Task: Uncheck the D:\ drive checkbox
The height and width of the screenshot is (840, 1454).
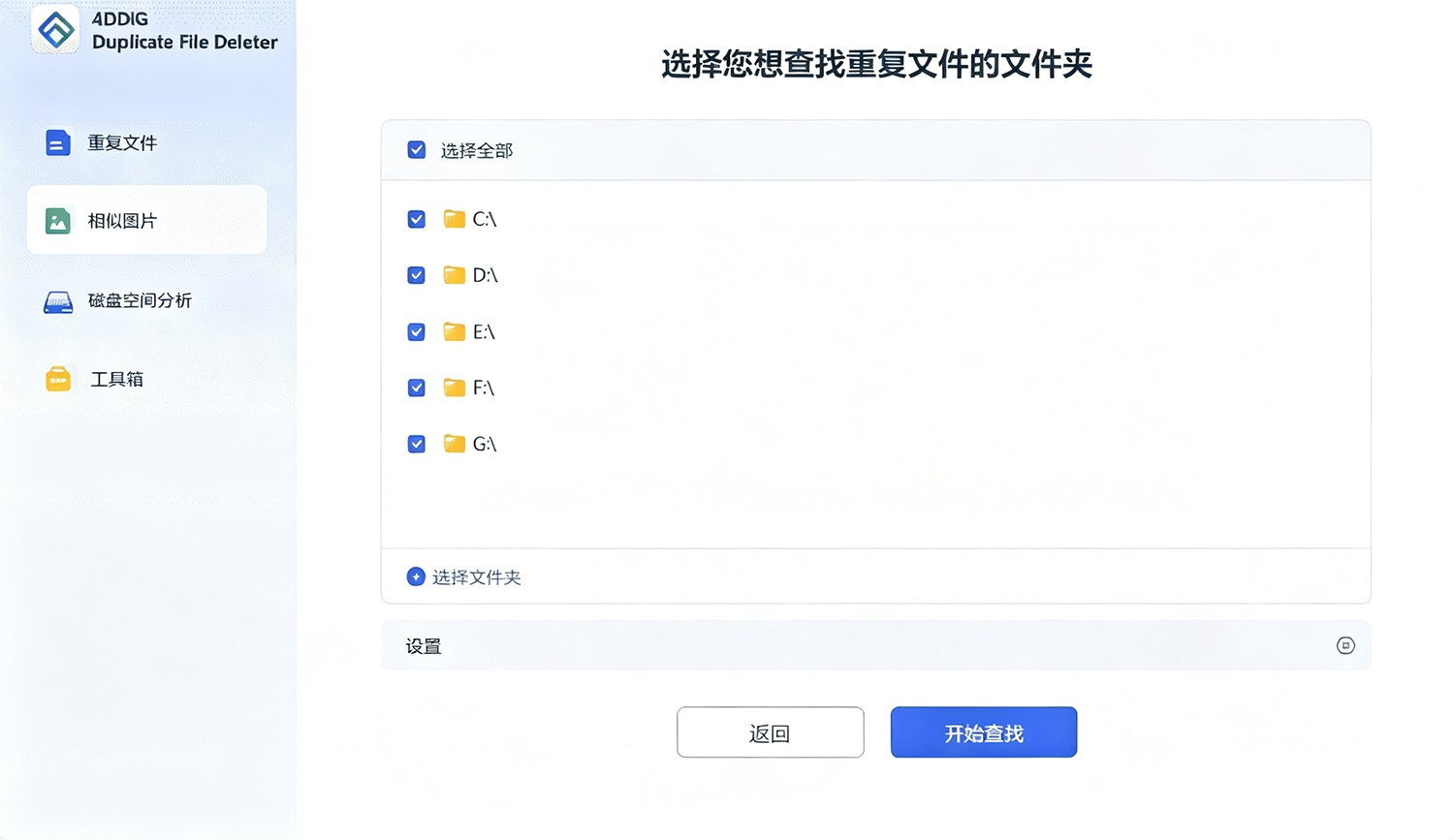Action: click(x=417, y=275)
